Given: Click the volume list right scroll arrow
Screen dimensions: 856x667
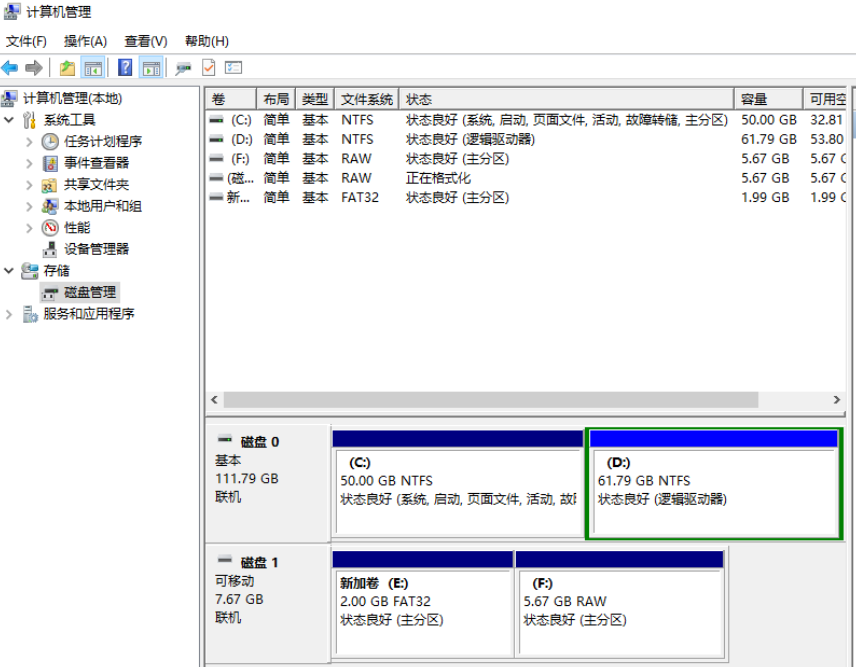Looking at the screenshot, I should click(x=837, y=400).
